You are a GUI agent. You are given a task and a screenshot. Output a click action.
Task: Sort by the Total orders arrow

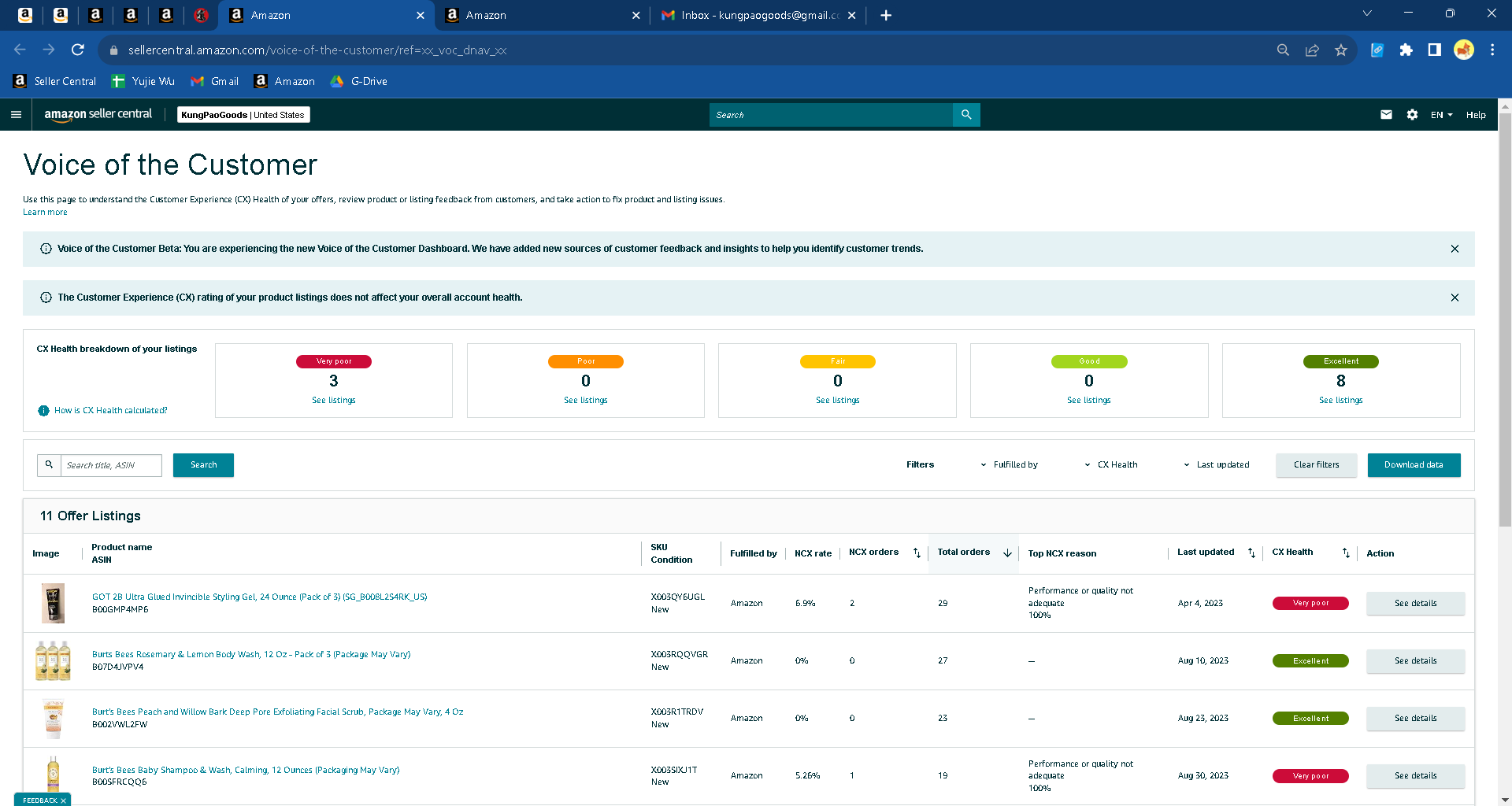point(1007,553)
